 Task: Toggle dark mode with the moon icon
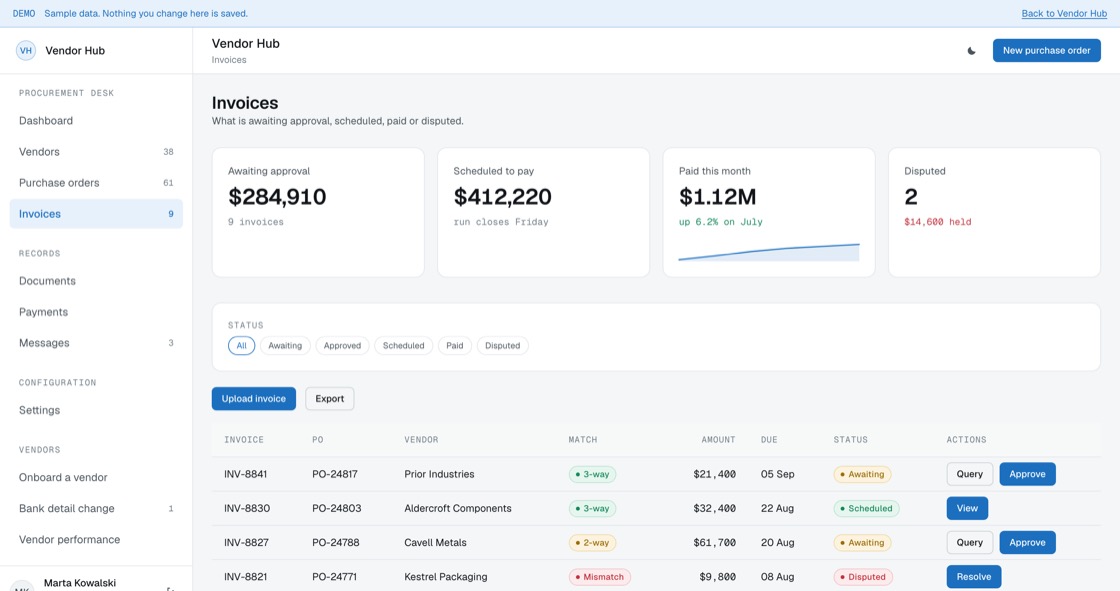pos(971,51)
